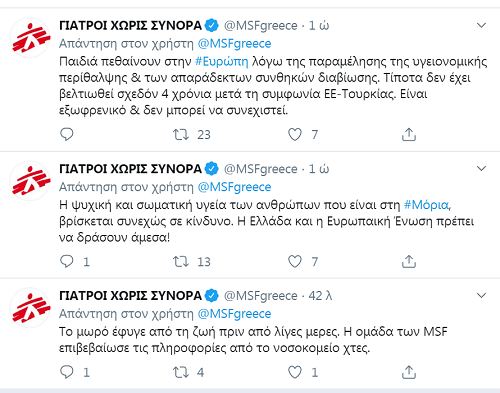
Task: Open the #Μόρια hashtag link
Action: (x=426, y=205)
